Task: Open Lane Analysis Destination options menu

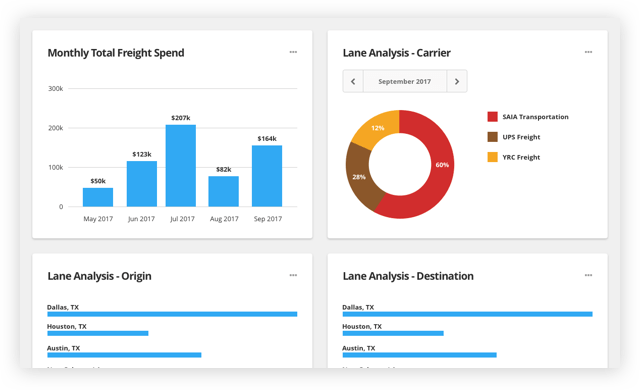Action: (x=588, y=275)
